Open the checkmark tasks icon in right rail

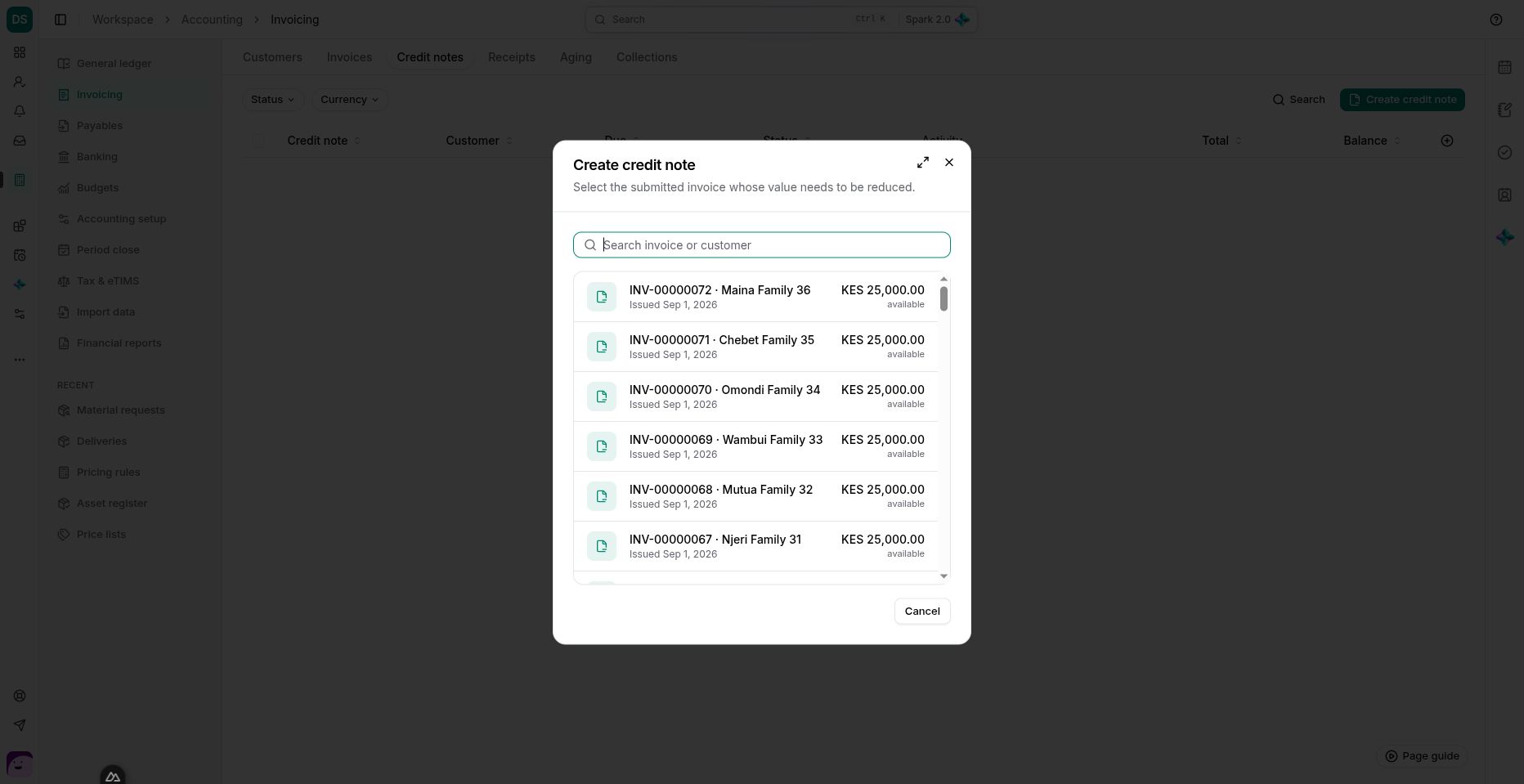coord(1504,152)
